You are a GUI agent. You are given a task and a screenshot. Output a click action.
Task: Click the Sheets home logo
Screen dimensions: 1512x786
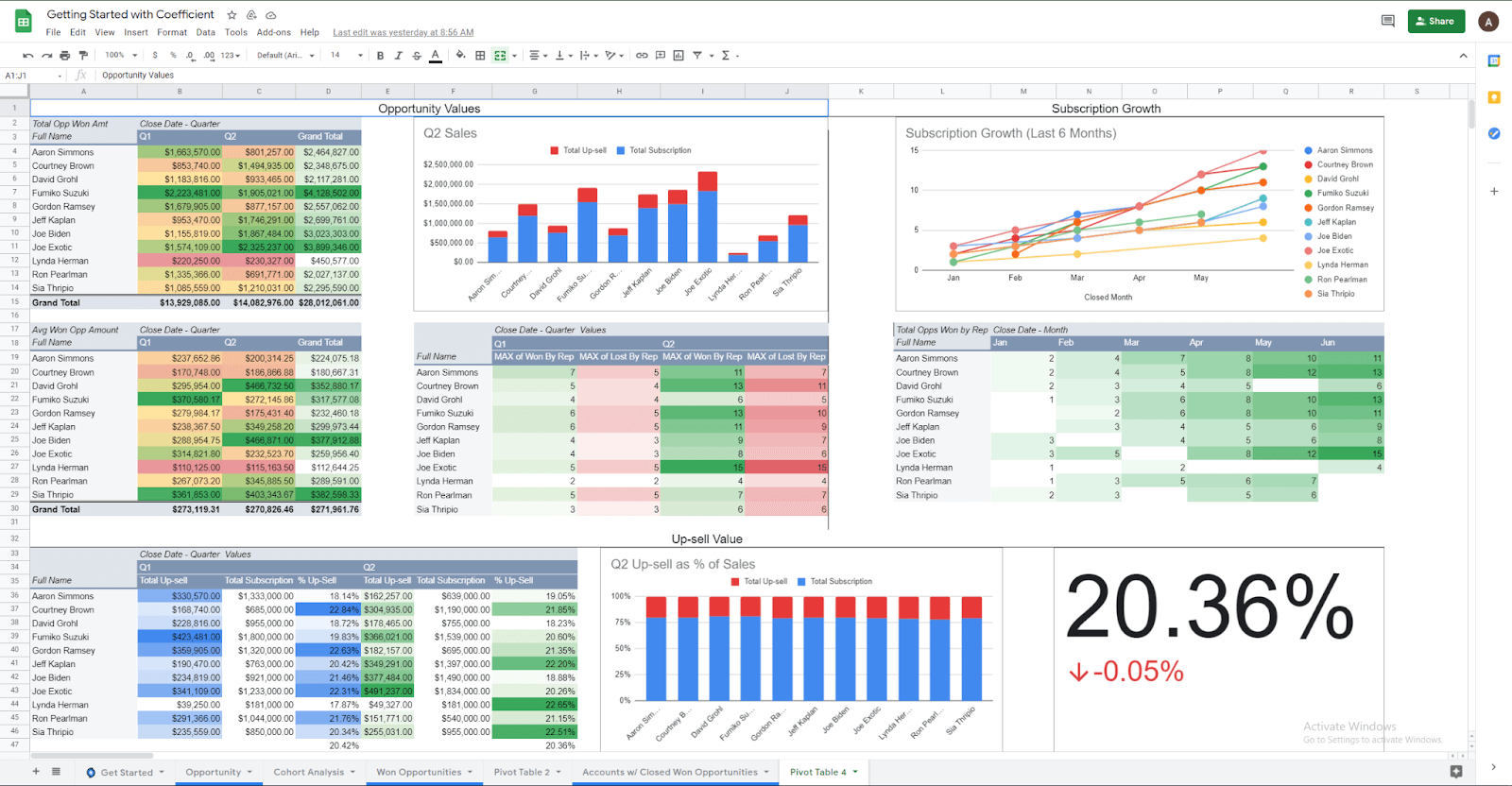point(24,21)
